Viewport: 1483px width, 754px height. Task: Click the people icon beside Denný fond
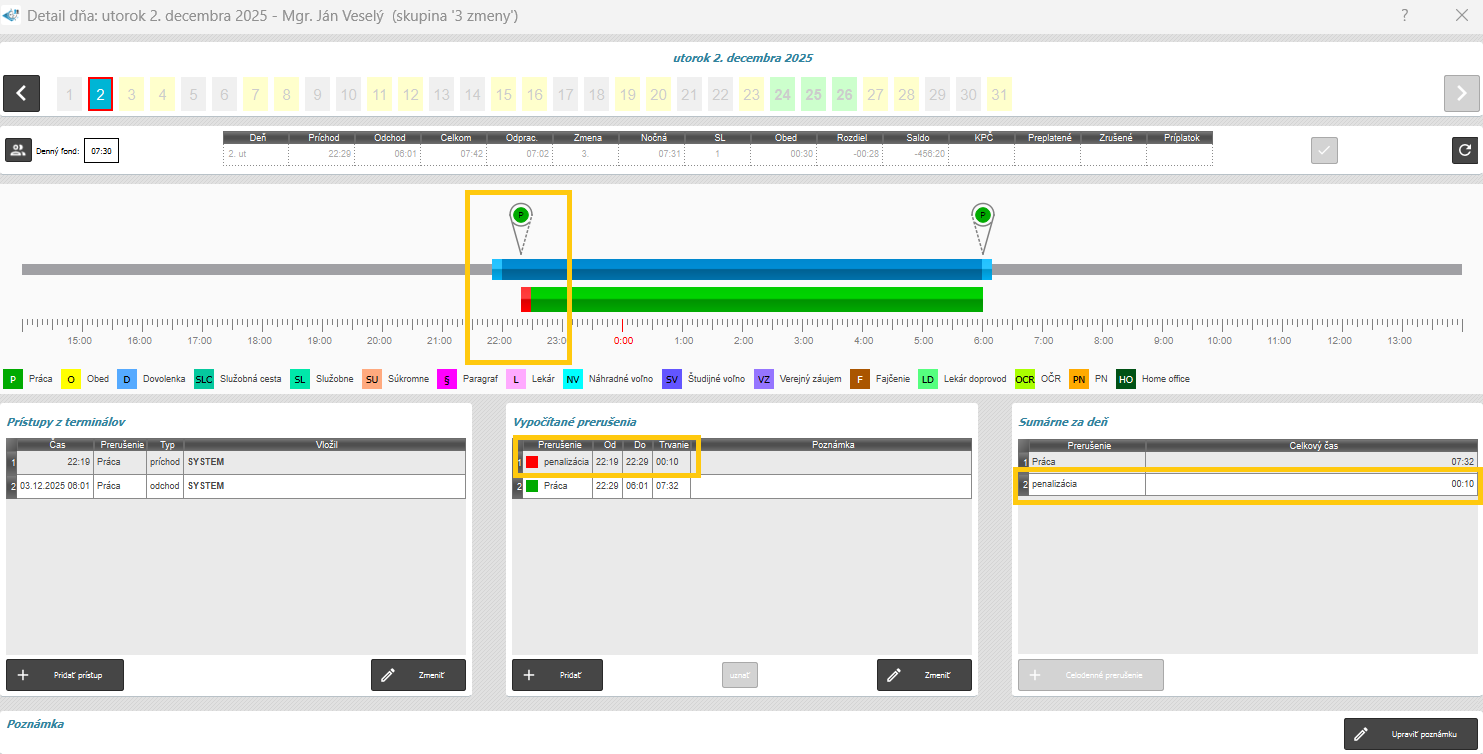pyautogui.click(x=18, y=151)
